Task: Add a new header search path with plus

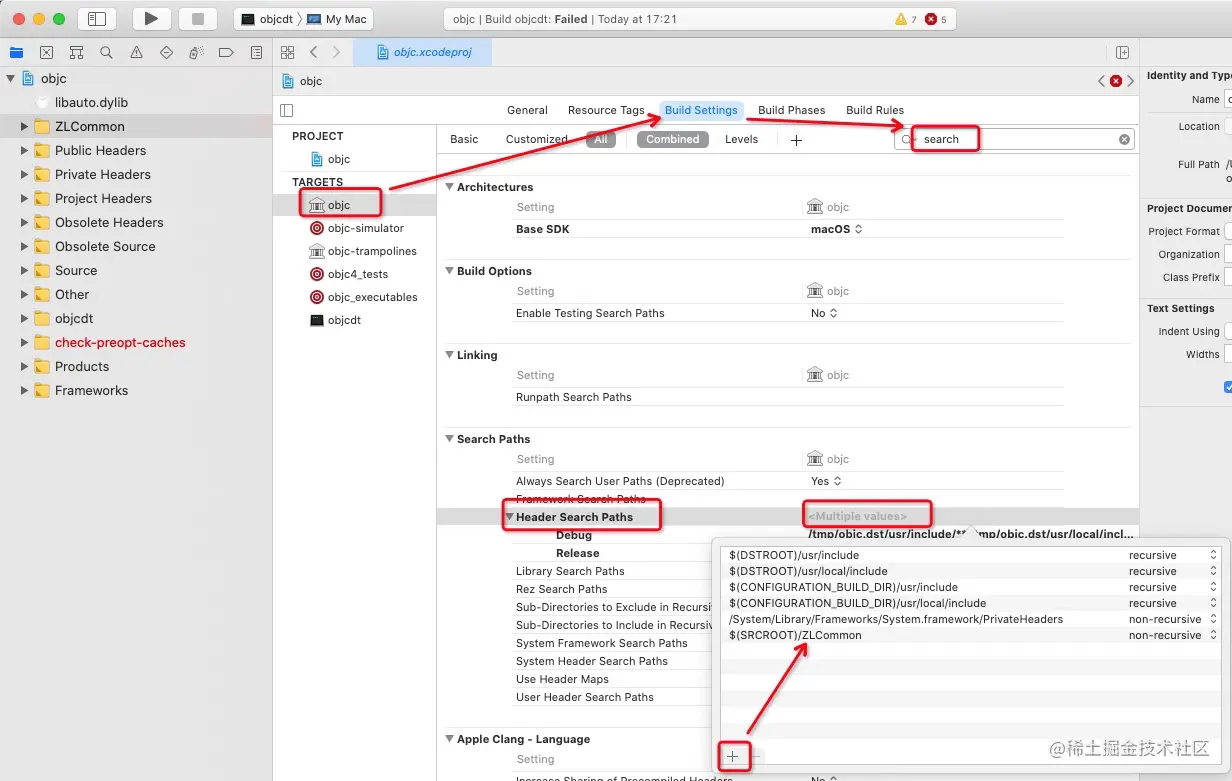Action: pos(732,757)
